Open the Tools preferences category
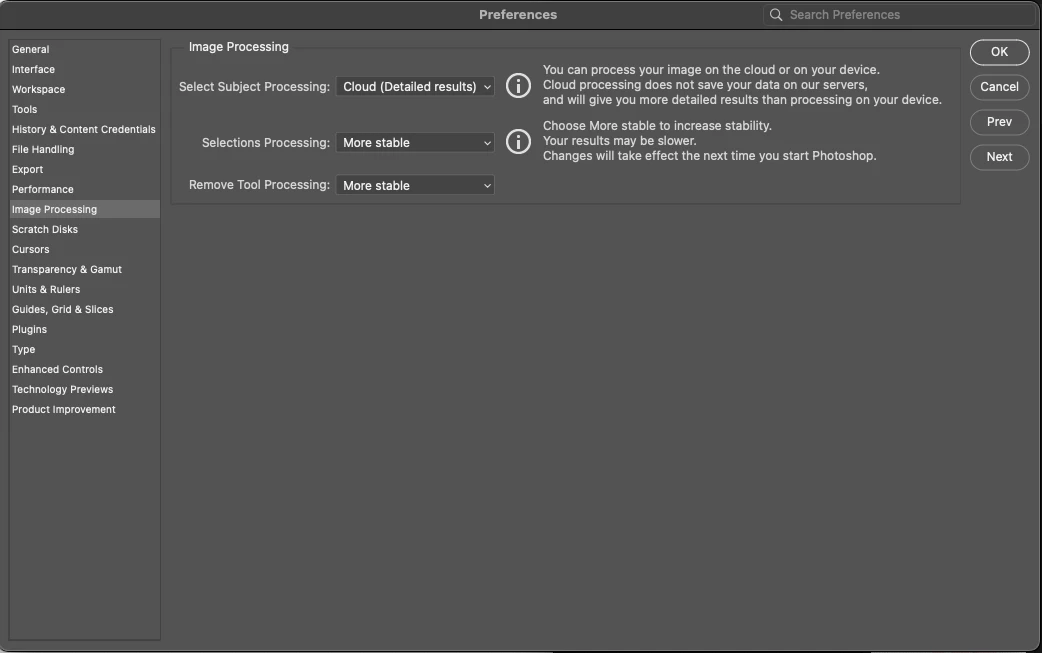The height and width of the screenshot is (653, 1042). pos(84,109)
